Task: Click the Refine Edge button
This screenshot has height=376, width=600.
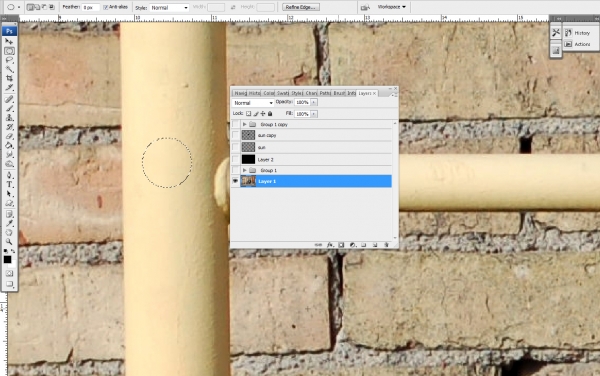Action: coord(301,7)
